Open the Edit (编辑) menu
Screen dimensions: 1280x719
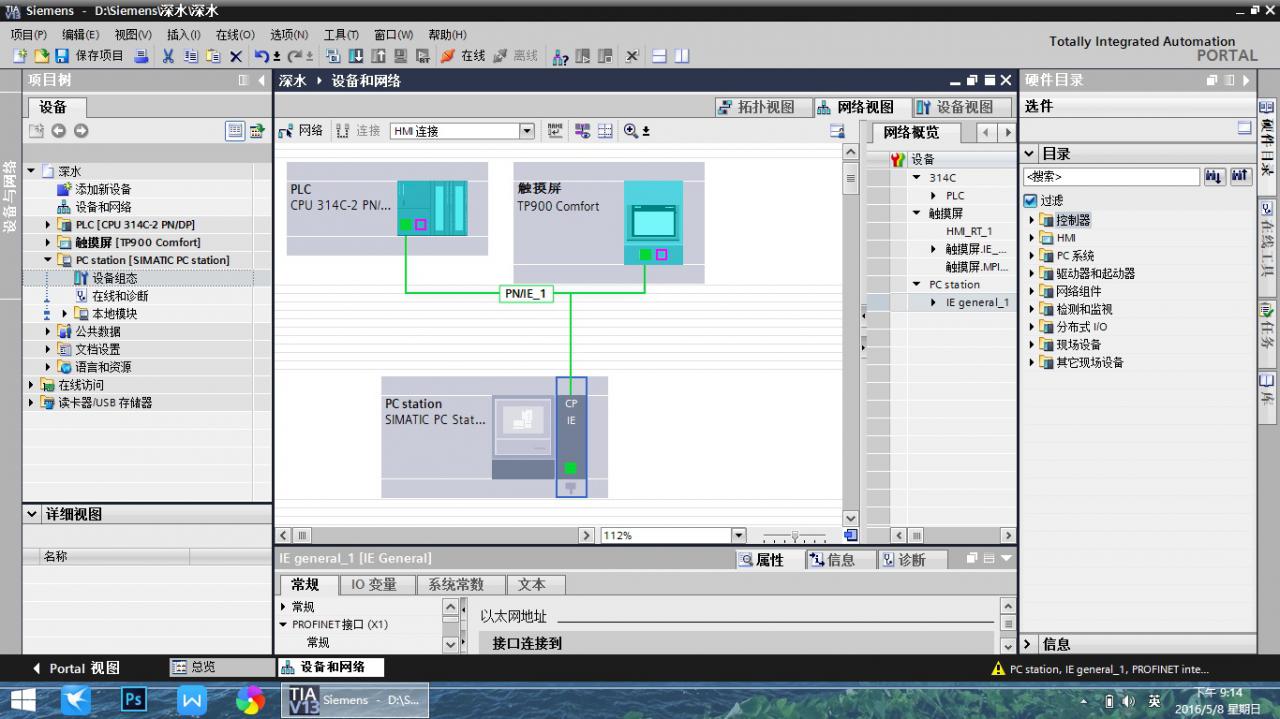click(80, 34)
